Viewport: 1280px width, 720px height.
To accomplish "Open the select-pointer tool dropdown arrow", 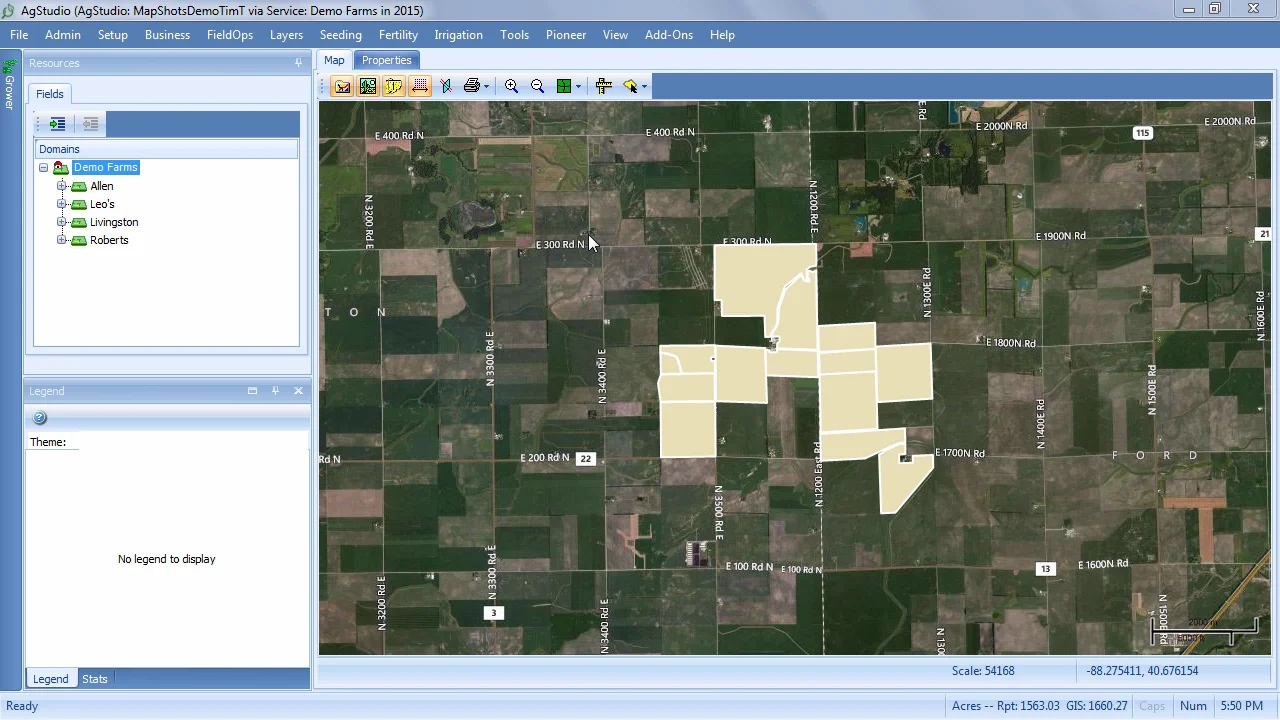I will (x=644, y=86).
